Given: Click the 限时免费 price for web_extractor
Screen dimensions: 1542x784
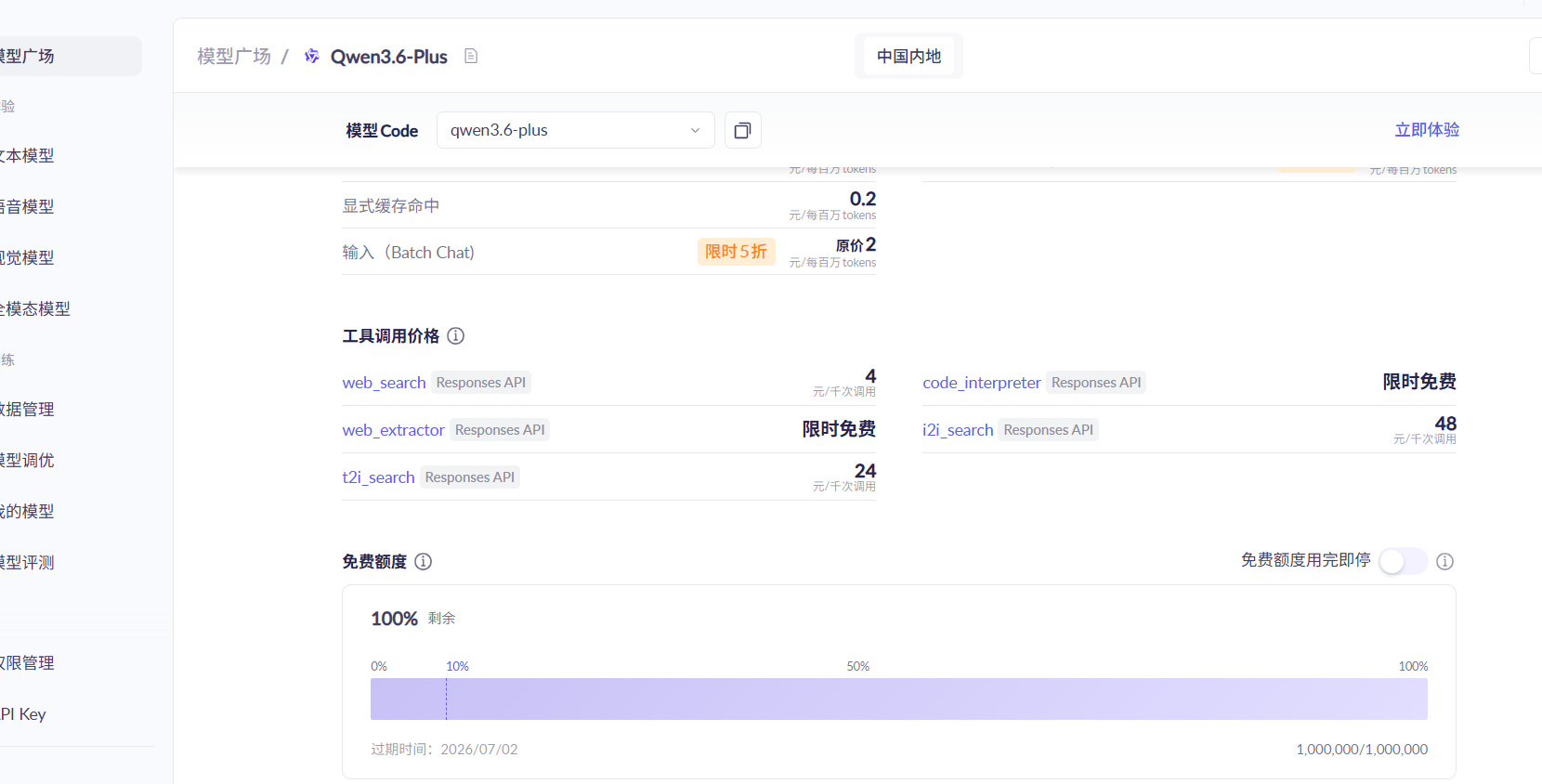Looking at the screenshot, I should pos(839,429).
